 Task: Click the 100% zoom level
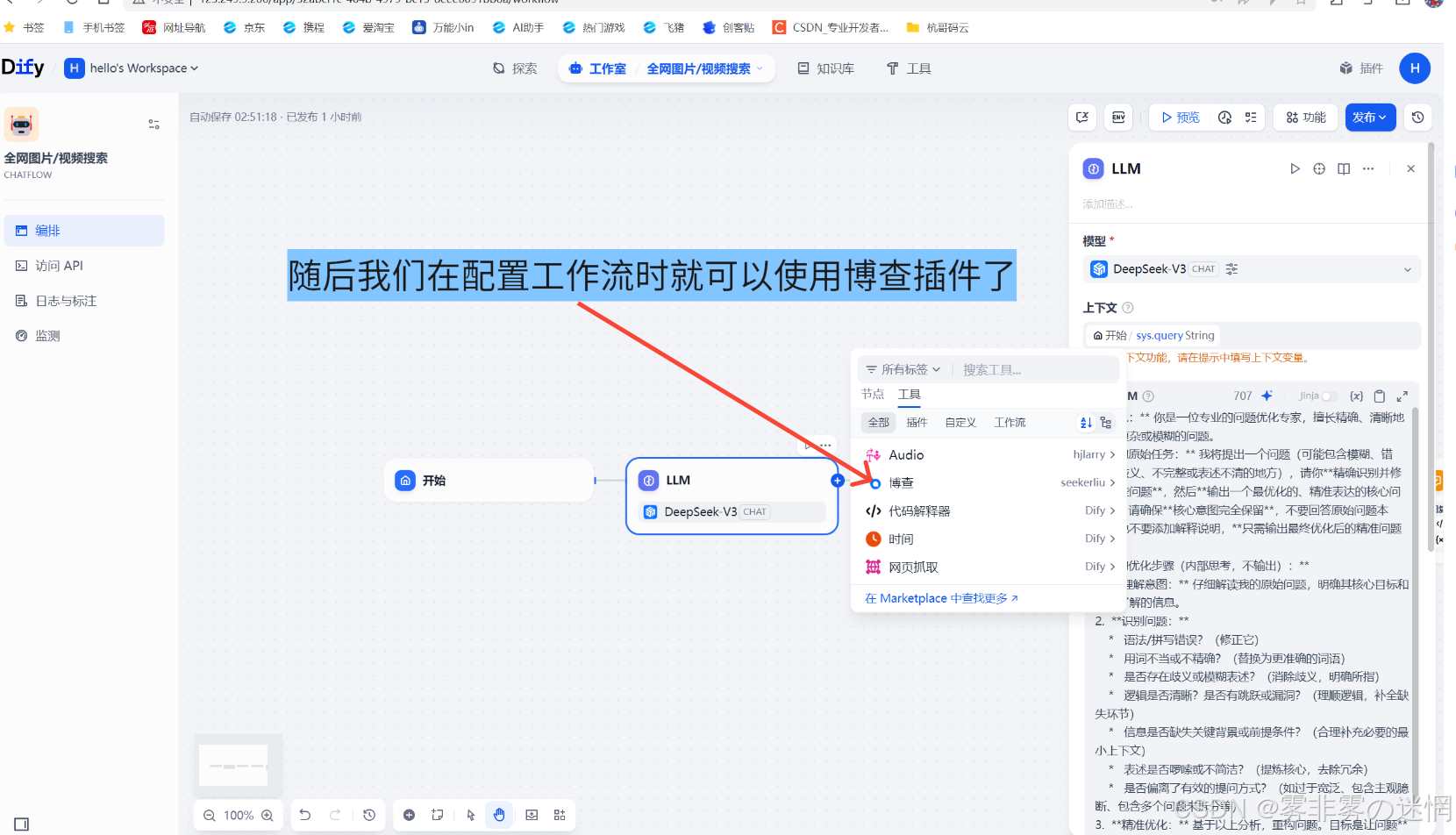(x=239, y=815)
